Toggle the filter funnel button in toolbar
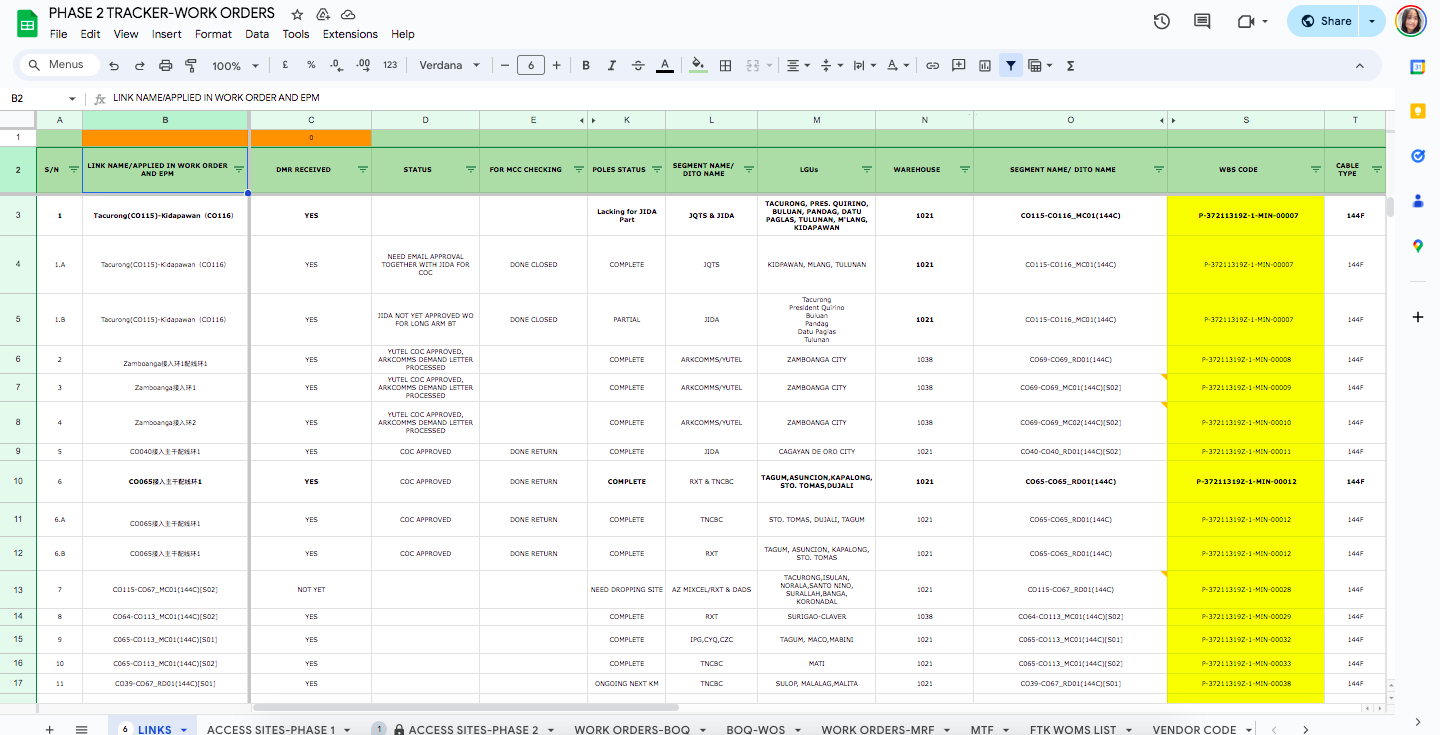The height and width of the screenshot is (735, 1440). point(1011,65)
